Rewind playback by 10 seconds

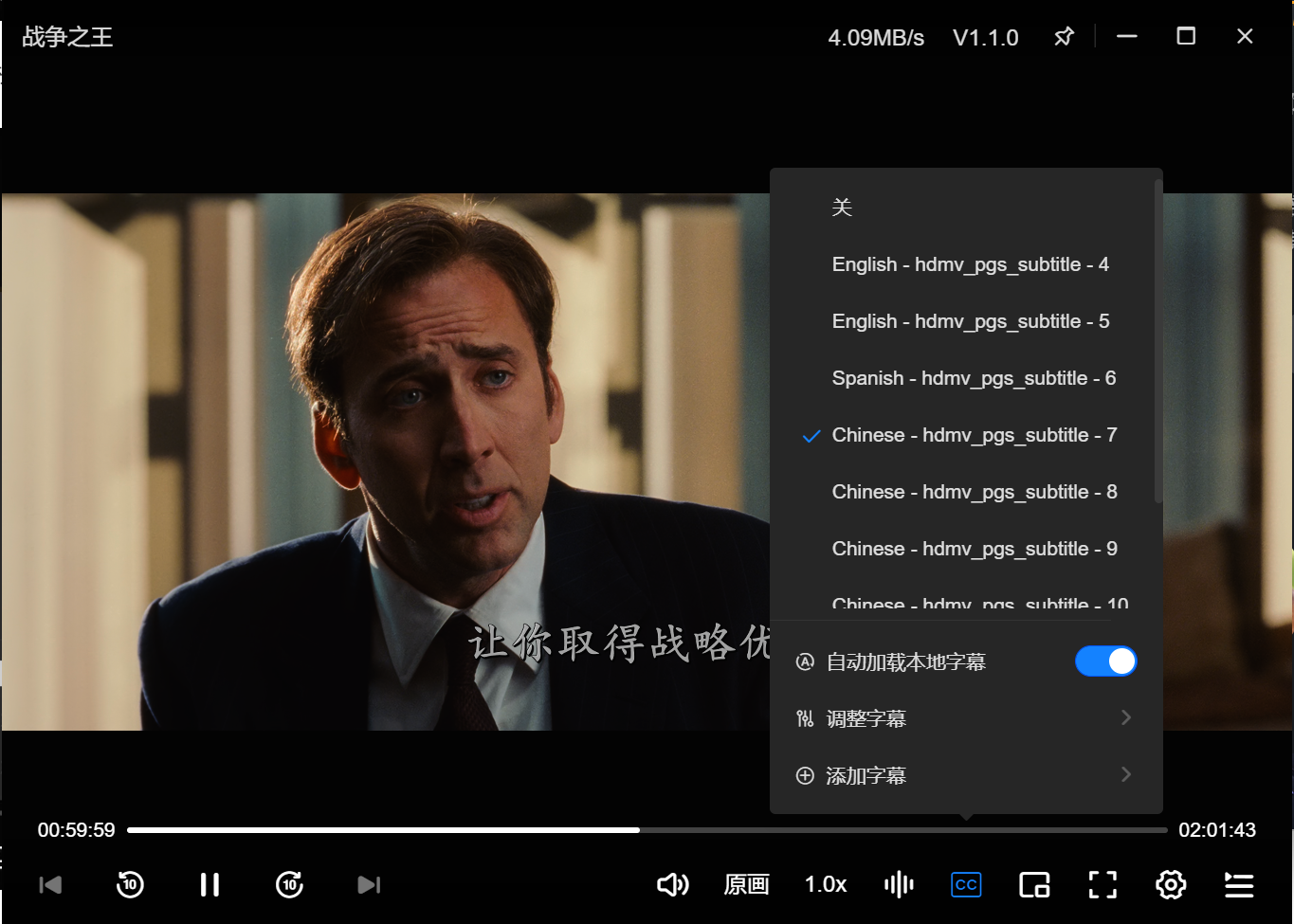130,885
